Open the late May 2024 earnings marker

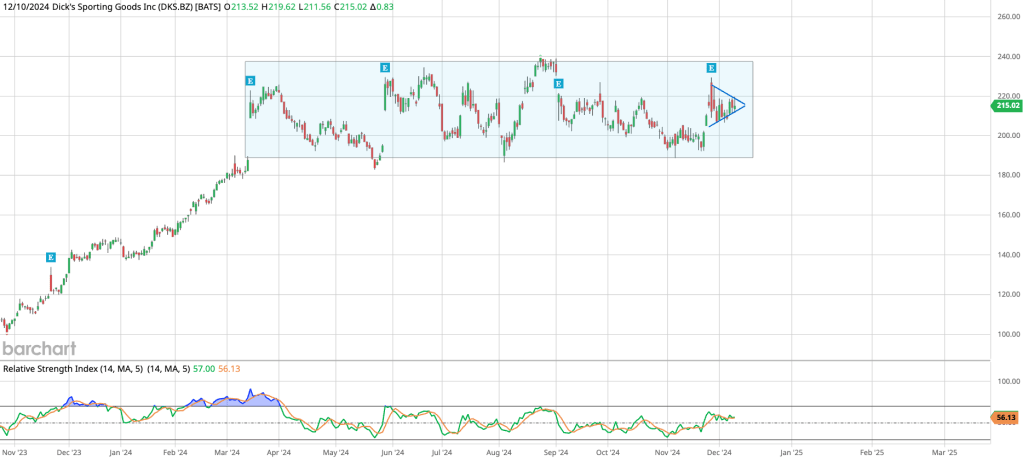[385, 67]
